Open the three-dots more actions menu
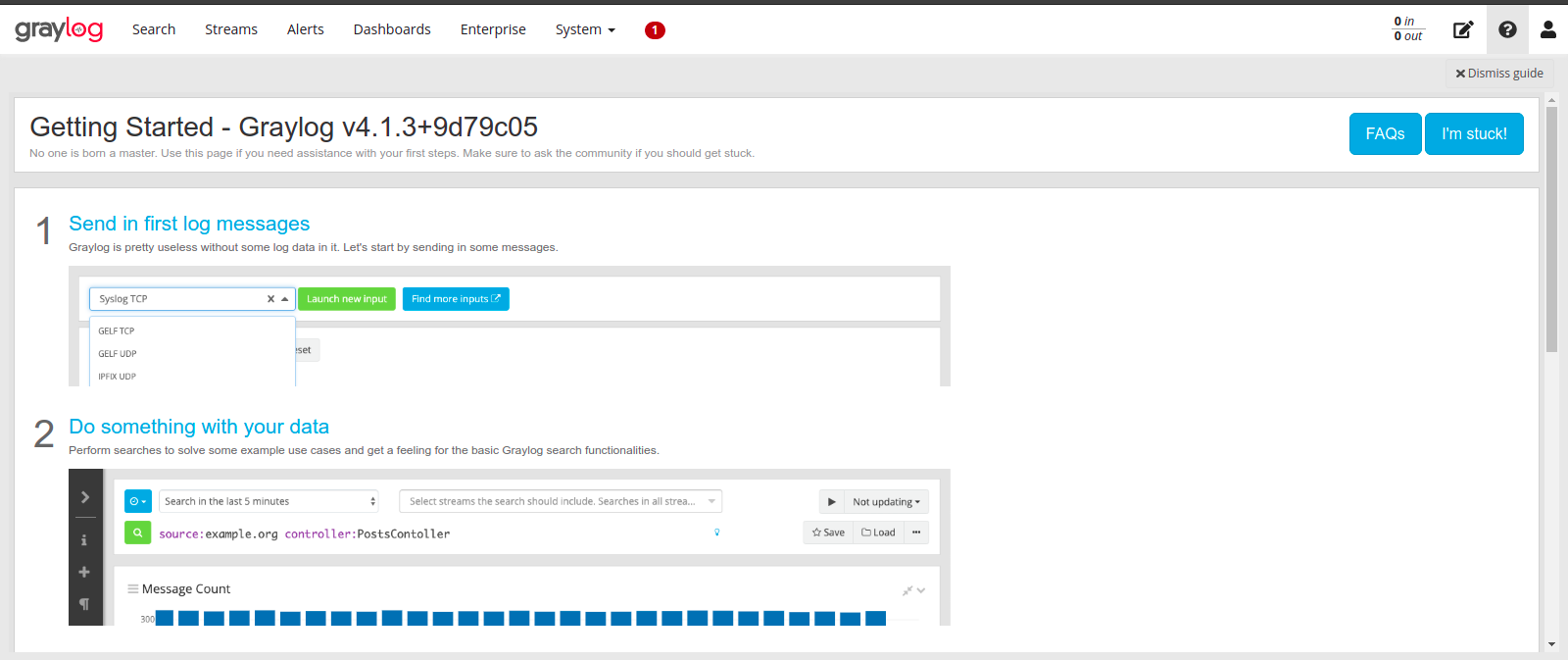The width and height of the screenshot is (1568, 660). tap(916, 533)
